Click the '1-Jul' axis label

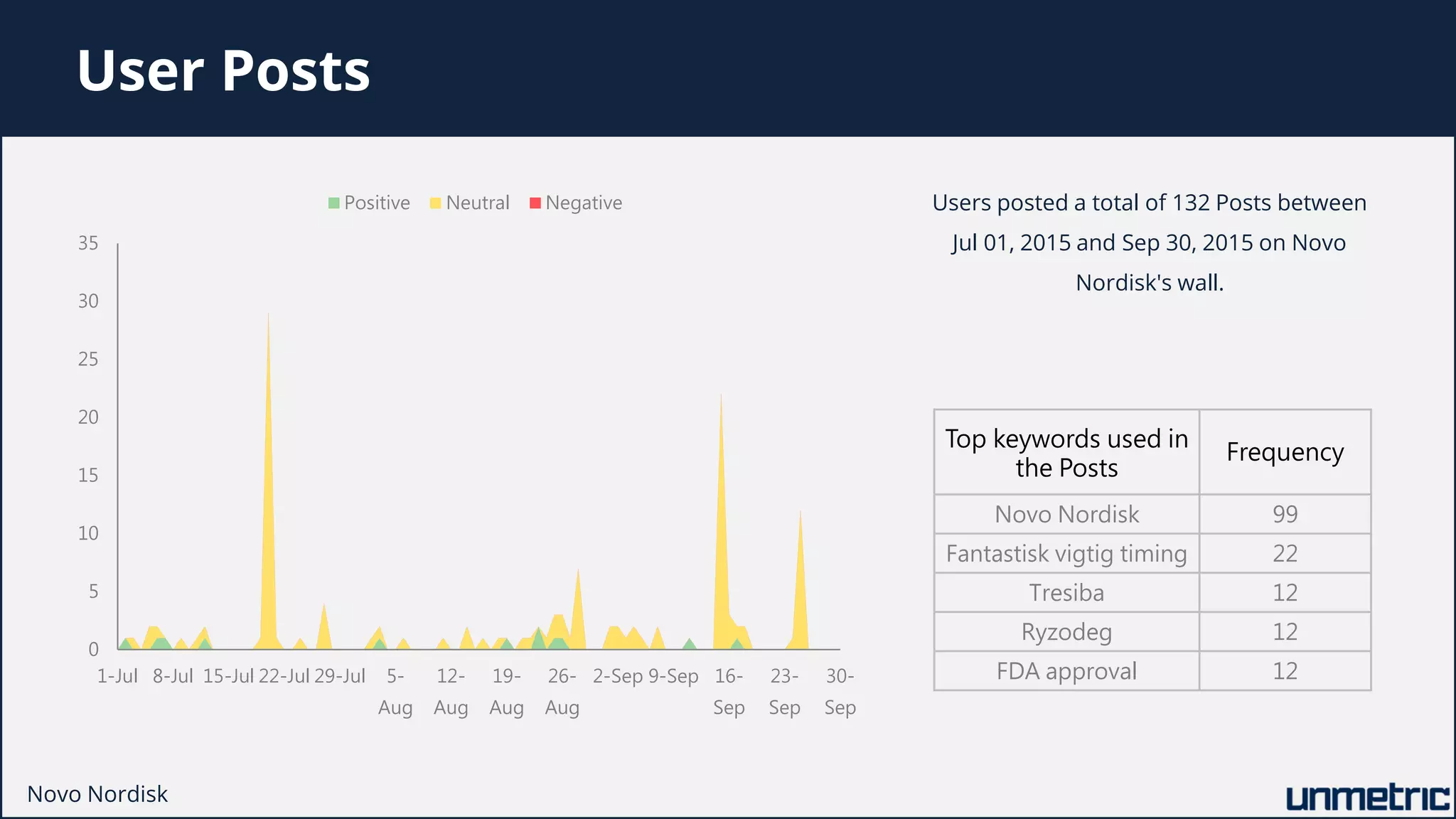point(117,676)
